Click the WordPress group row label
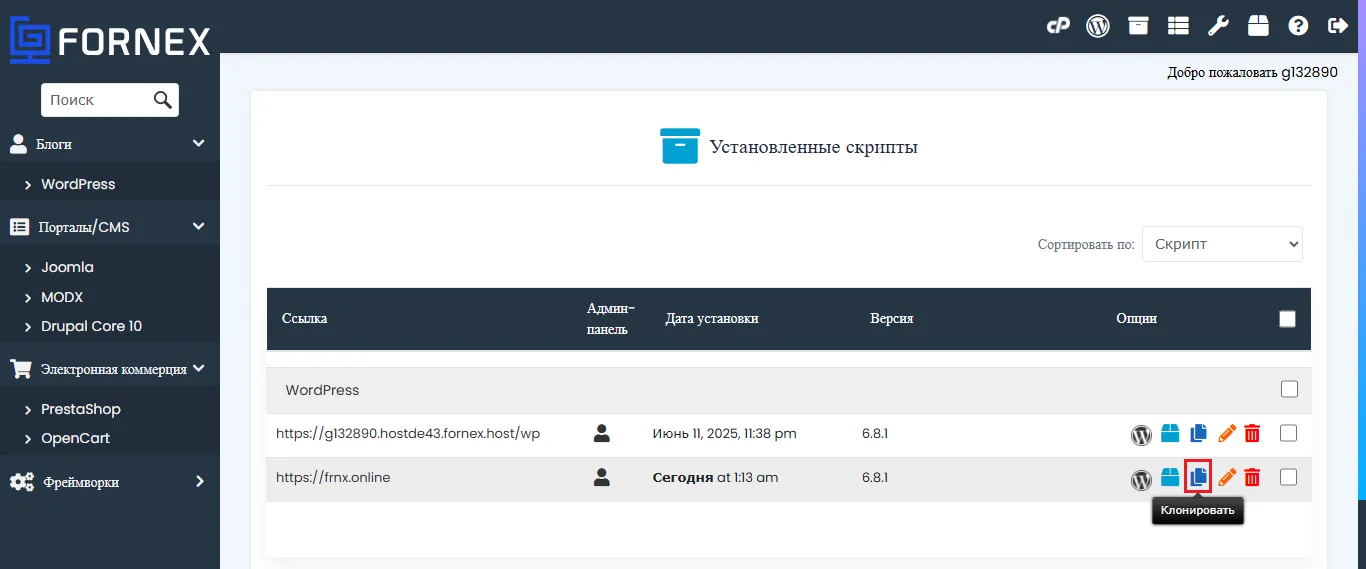The height and width of the screenshot is (569, 1366). pos(322,390)
